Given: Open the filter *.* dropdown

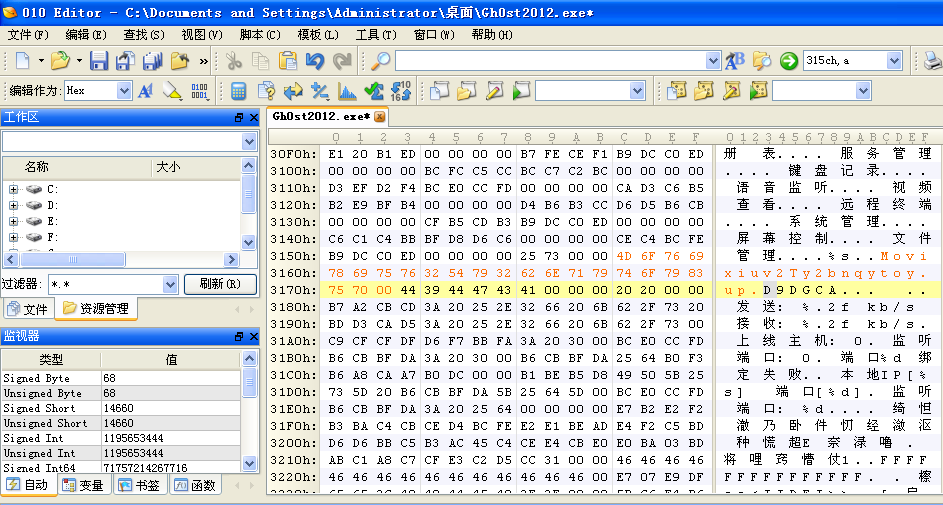Looking at the screenshot, I should pos(170,284).
